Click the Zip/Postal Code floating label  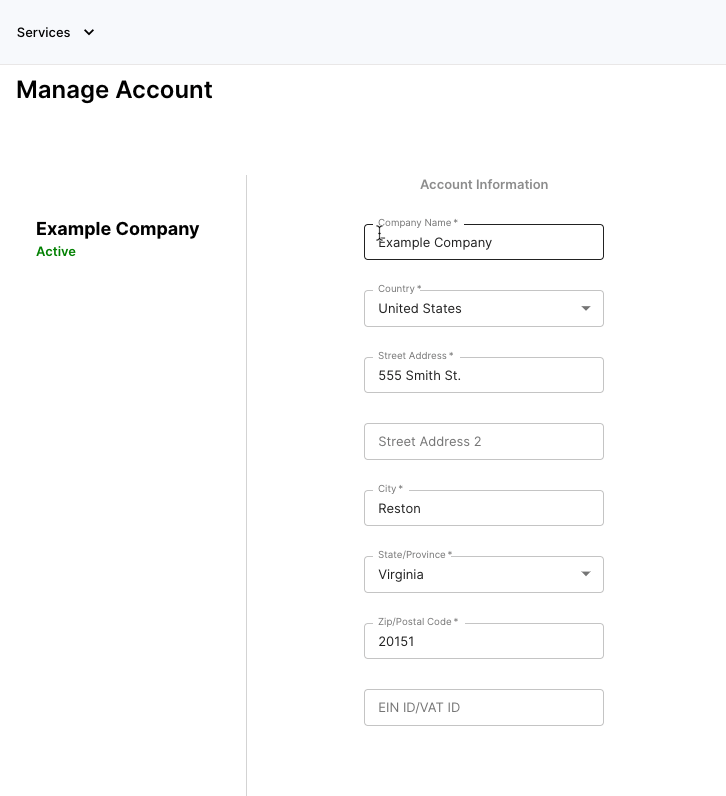point(418,622)
